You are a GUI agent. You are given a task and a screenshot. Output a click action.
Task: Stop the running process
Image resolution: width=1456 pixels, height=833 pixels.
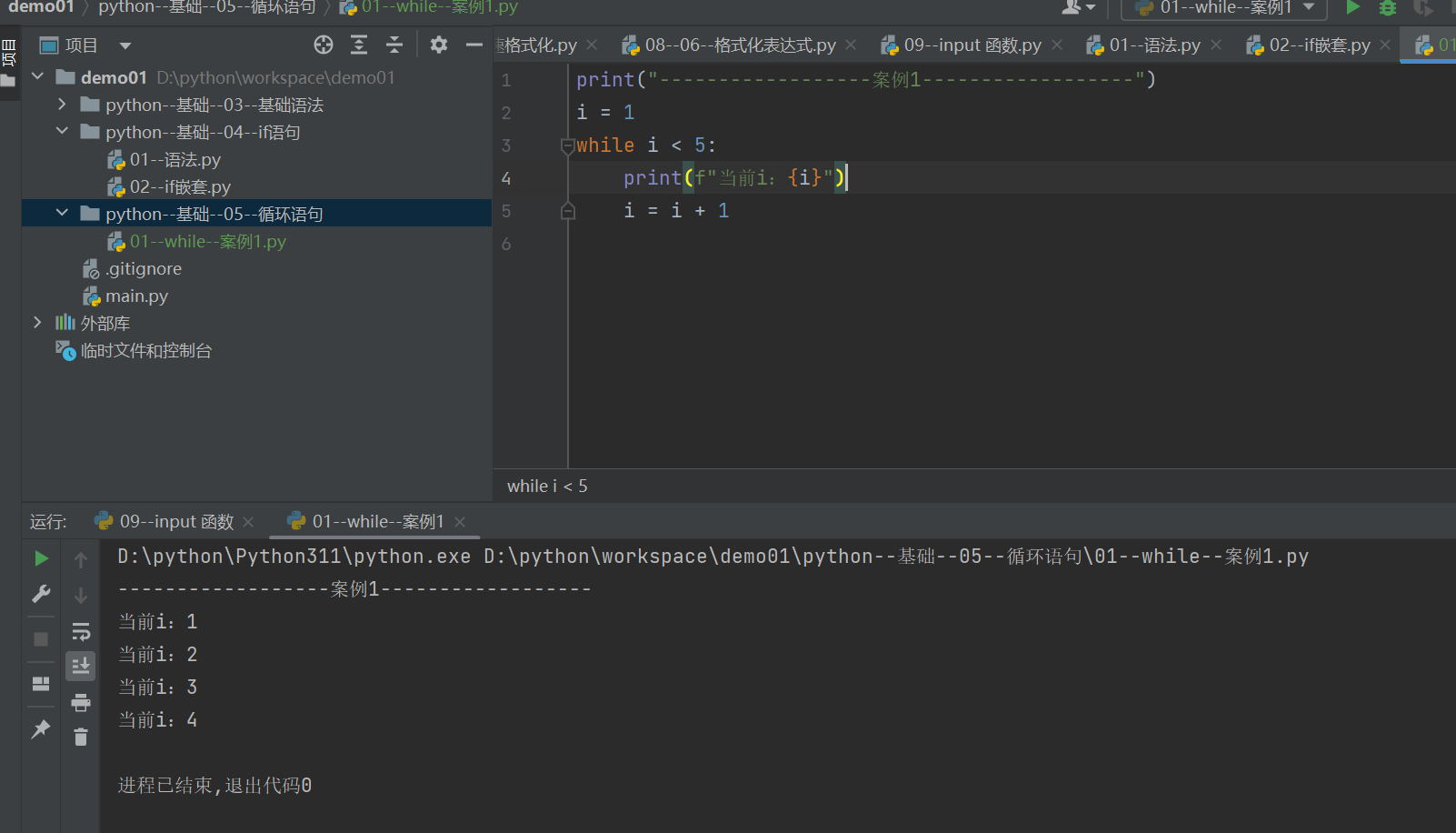pos(41,639)
